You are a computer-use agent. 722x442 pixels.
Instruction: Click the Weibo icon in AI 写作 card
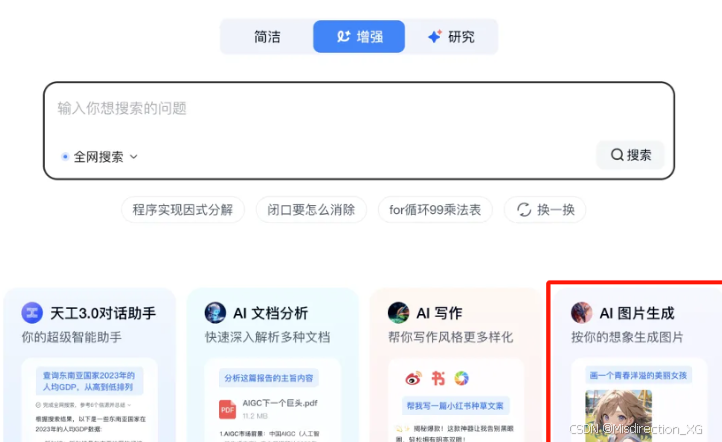point(413,378)
